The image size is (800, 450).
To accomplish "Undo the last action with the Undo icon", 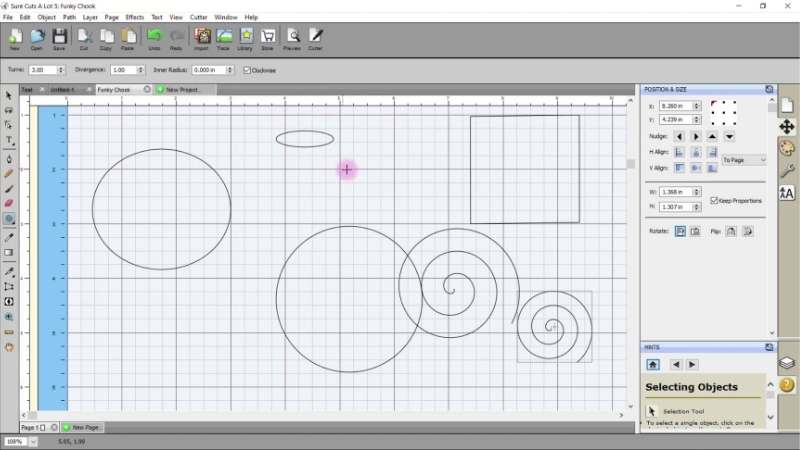I will 154,39.
